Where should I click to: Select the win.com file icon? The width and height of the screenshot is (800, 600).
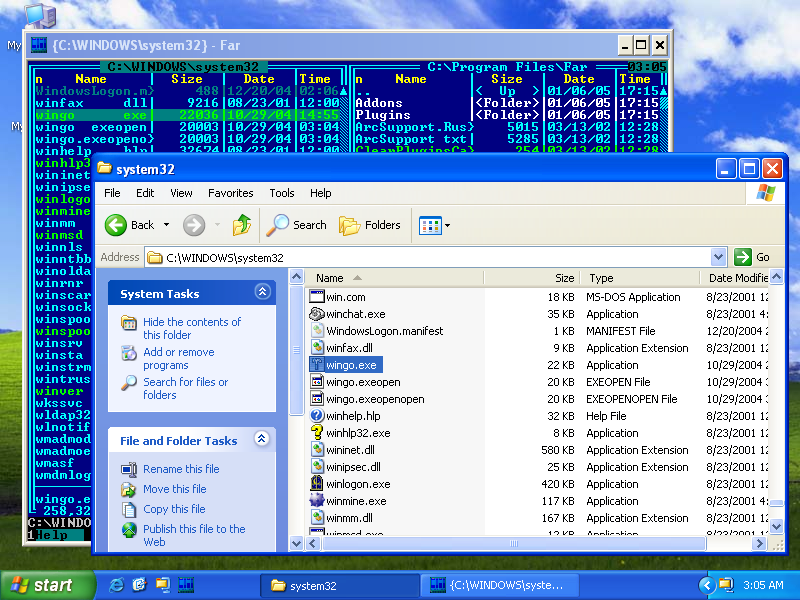317,296
